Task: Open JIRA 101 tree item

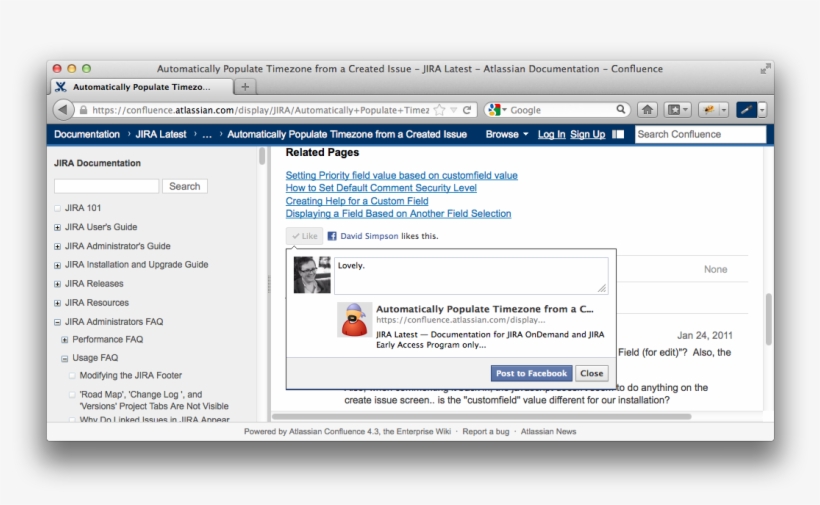Action: click(x=83, y=208)
